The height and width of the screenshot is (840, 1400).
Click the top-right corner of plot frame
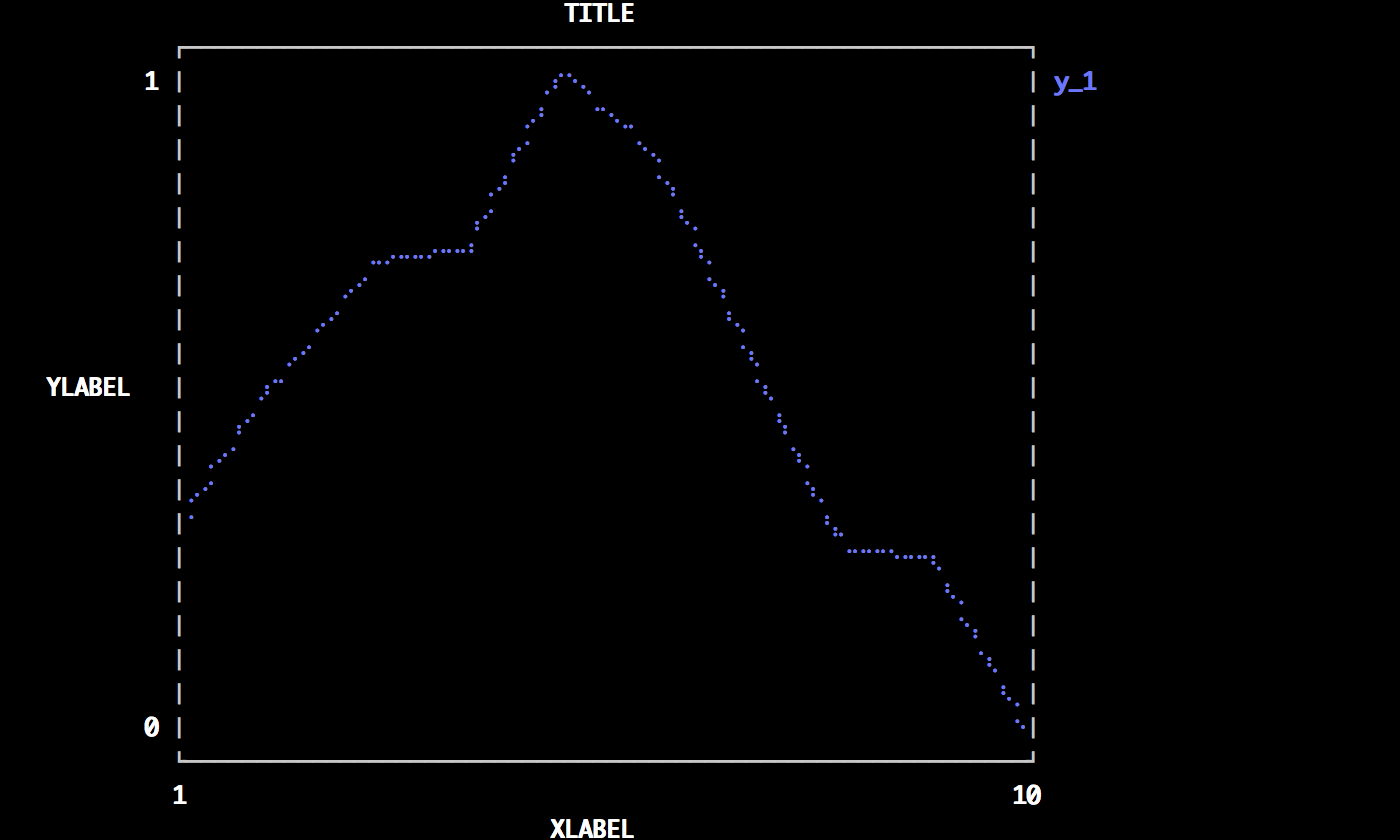tap(1033, 47)
